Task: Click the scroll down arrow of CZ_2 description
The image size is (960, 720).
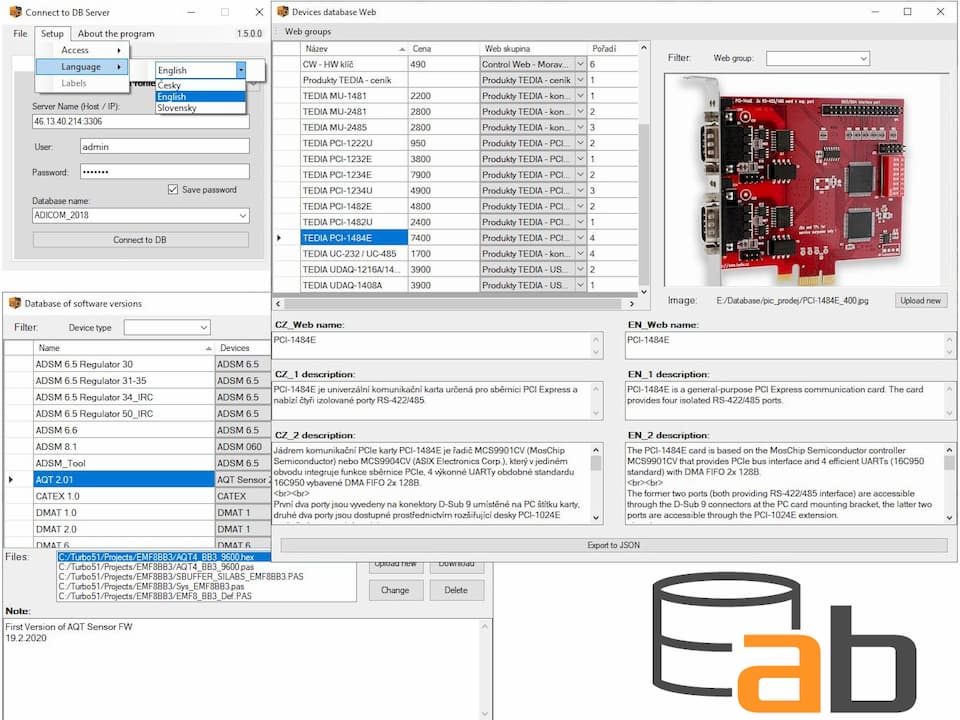Action: (596, 517)
